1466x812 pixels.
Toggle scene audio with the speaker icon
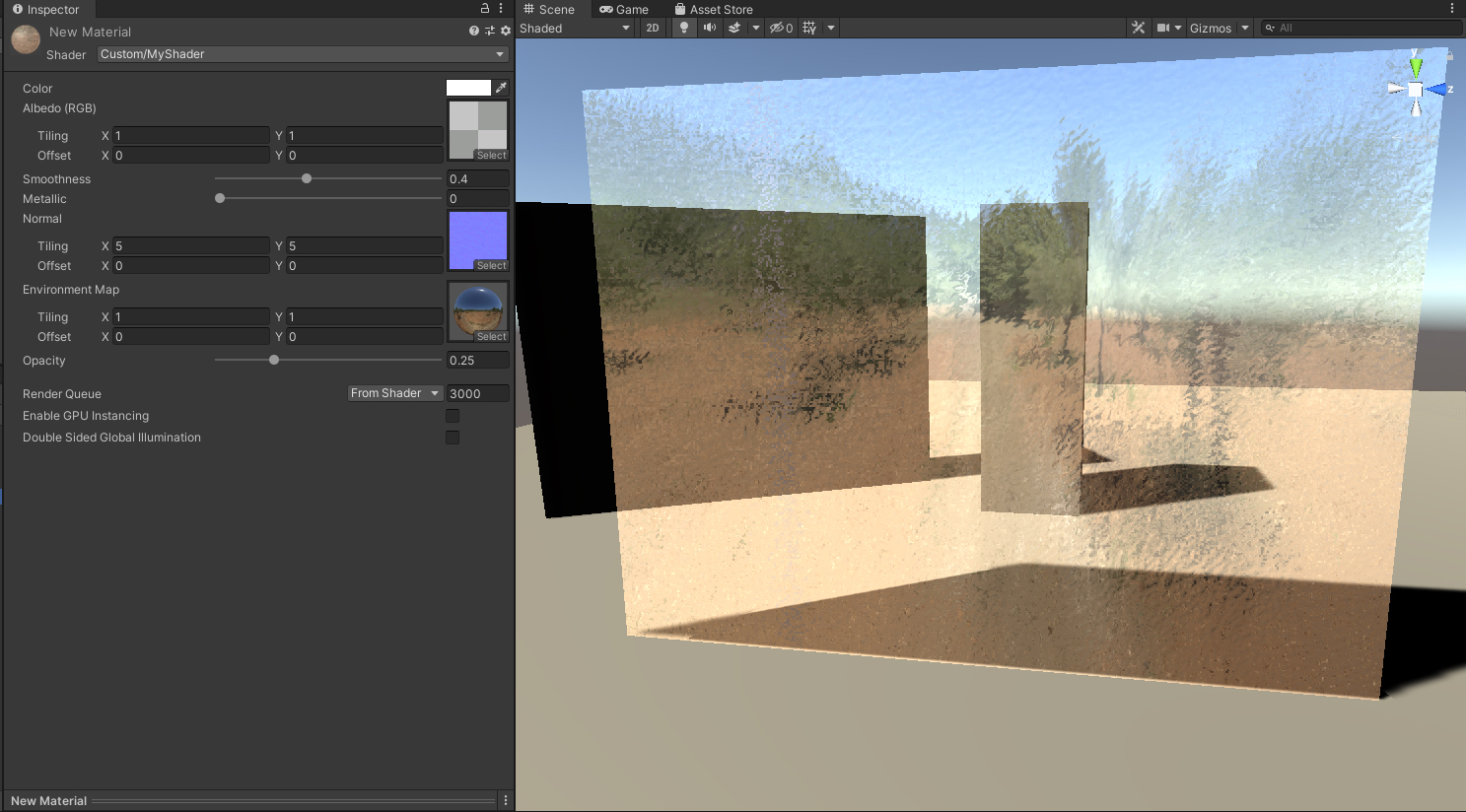(709, 28)
